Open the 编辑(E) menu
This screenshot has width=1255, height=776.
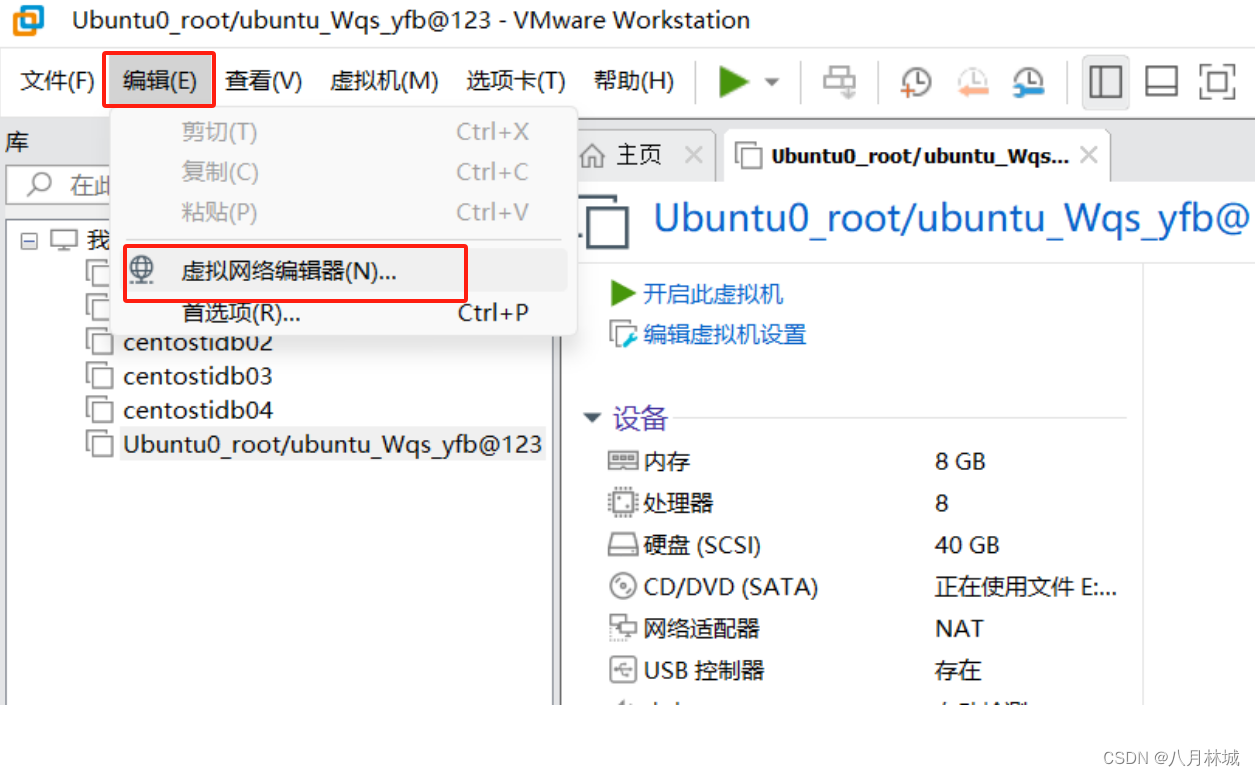pos(159,81)
